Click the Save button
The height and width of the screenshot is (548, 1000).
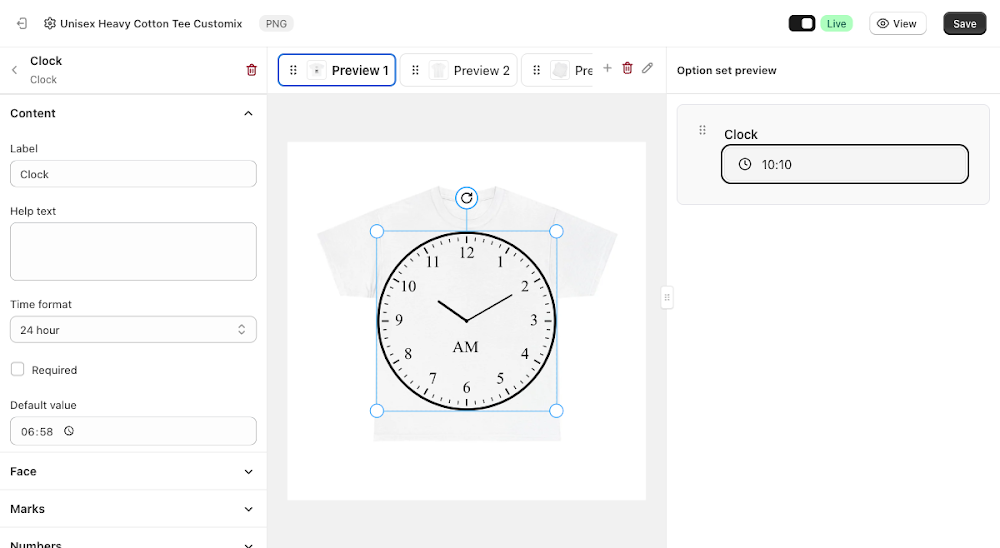[964, 24]
